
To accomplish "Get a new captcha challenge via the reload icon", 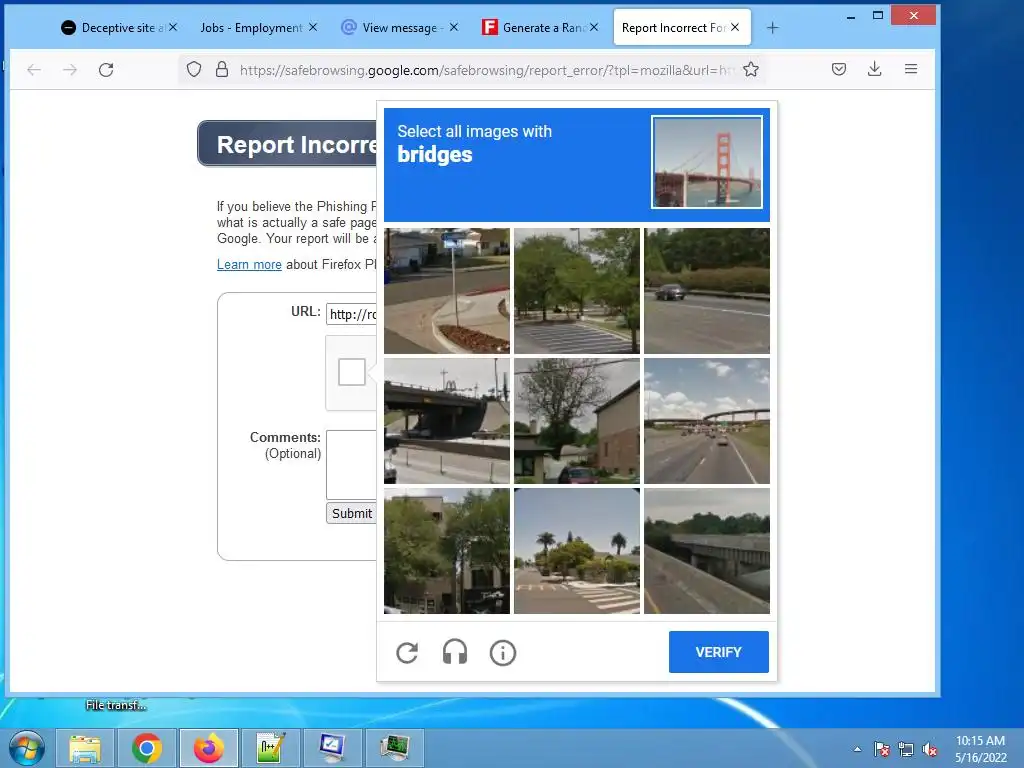I will tap(407, 652).
